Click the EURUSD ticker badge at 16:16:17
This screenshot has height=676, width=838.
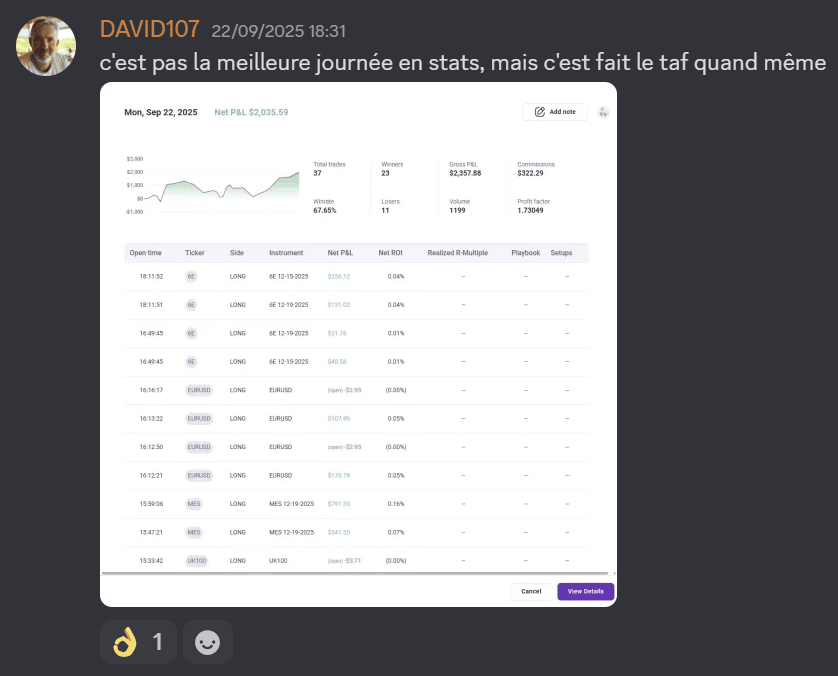pos(199,390)
